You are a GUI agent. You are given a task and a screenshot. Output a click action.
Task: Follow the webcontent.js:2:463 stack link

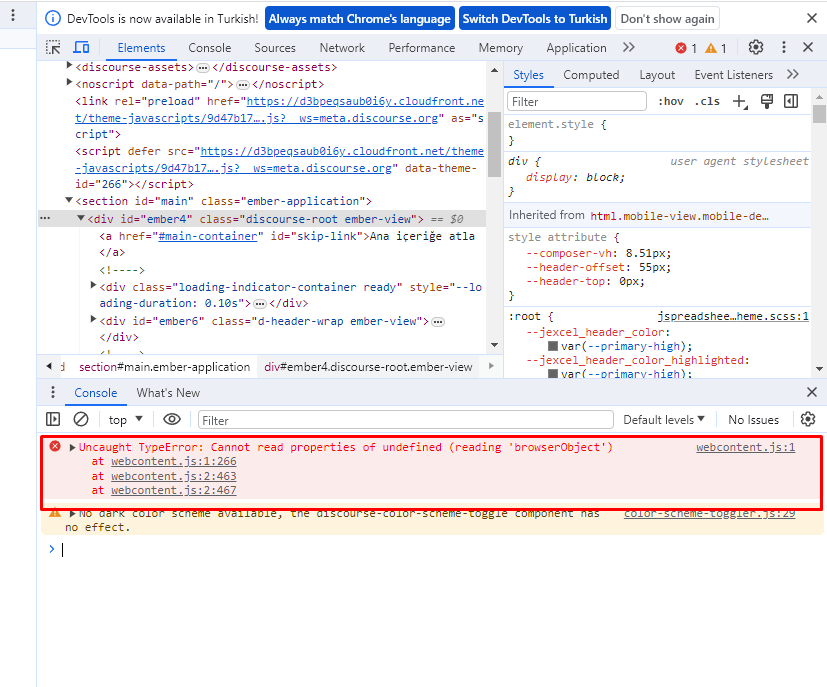tap(174, 476)
